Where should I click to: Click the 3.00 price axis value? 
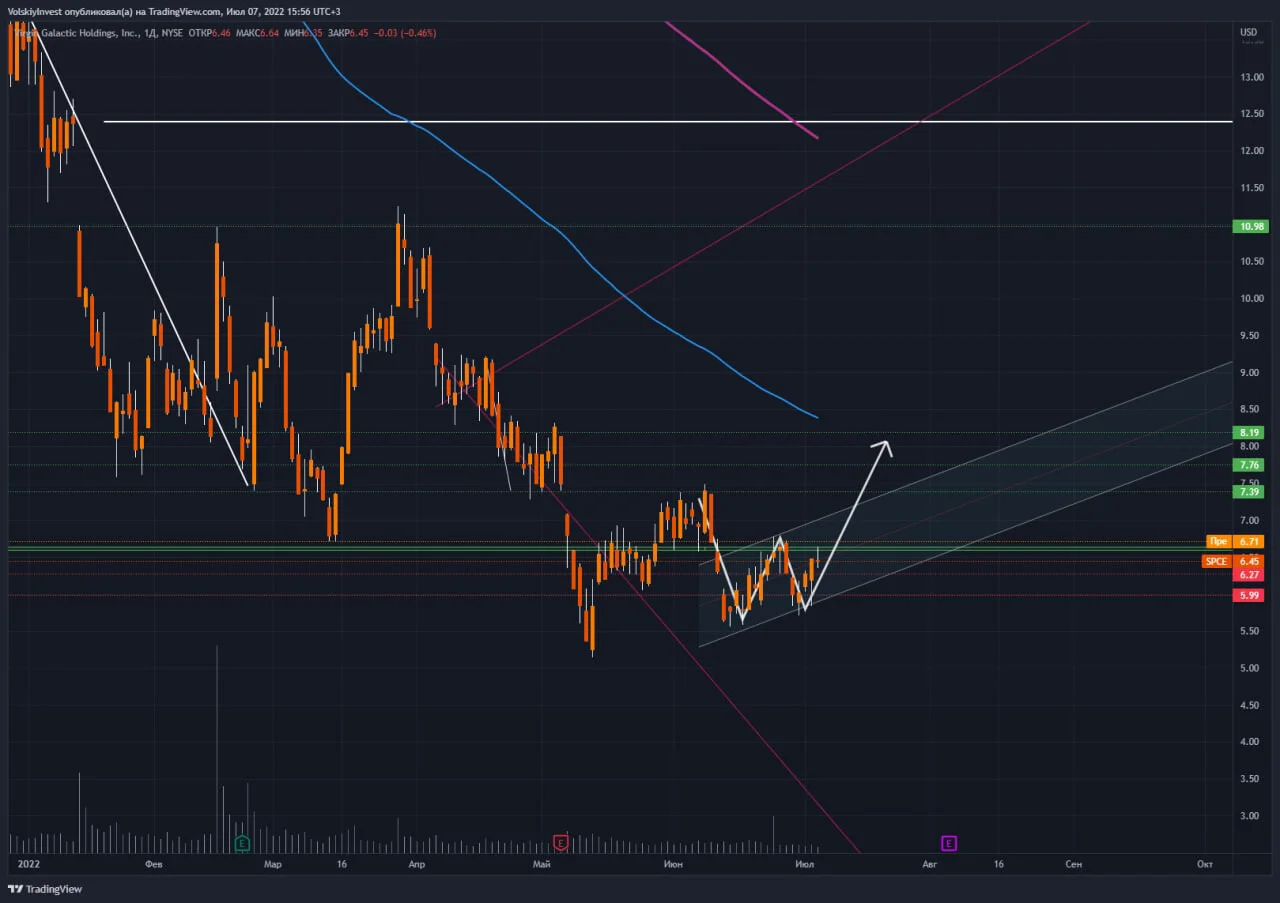pyautogui.click(x=1250, y=816)
